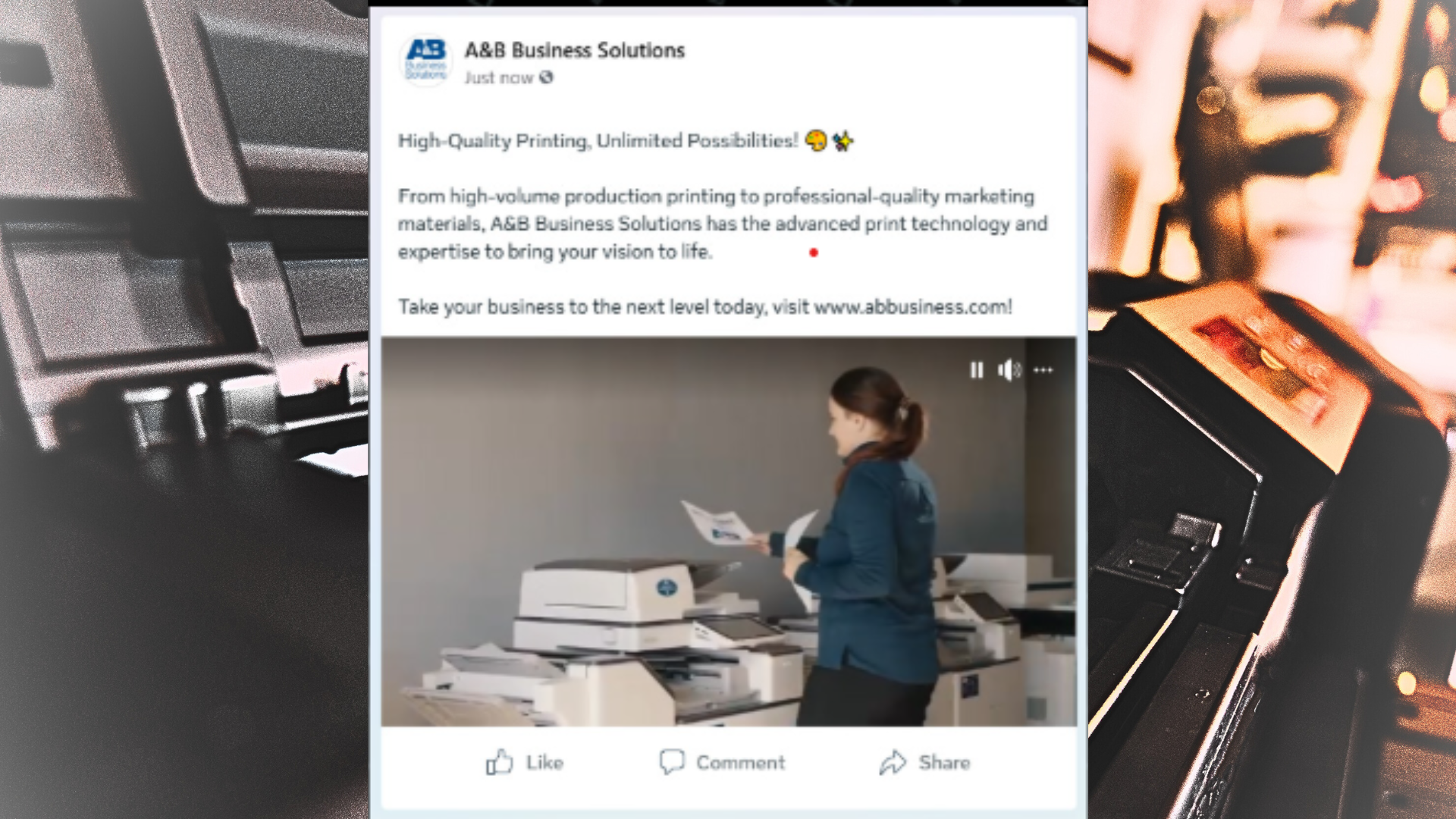This screenshot has height=819, width=1456.
Task: Click the sparkles emoji after the palette
Action: (x=843, y=140)
